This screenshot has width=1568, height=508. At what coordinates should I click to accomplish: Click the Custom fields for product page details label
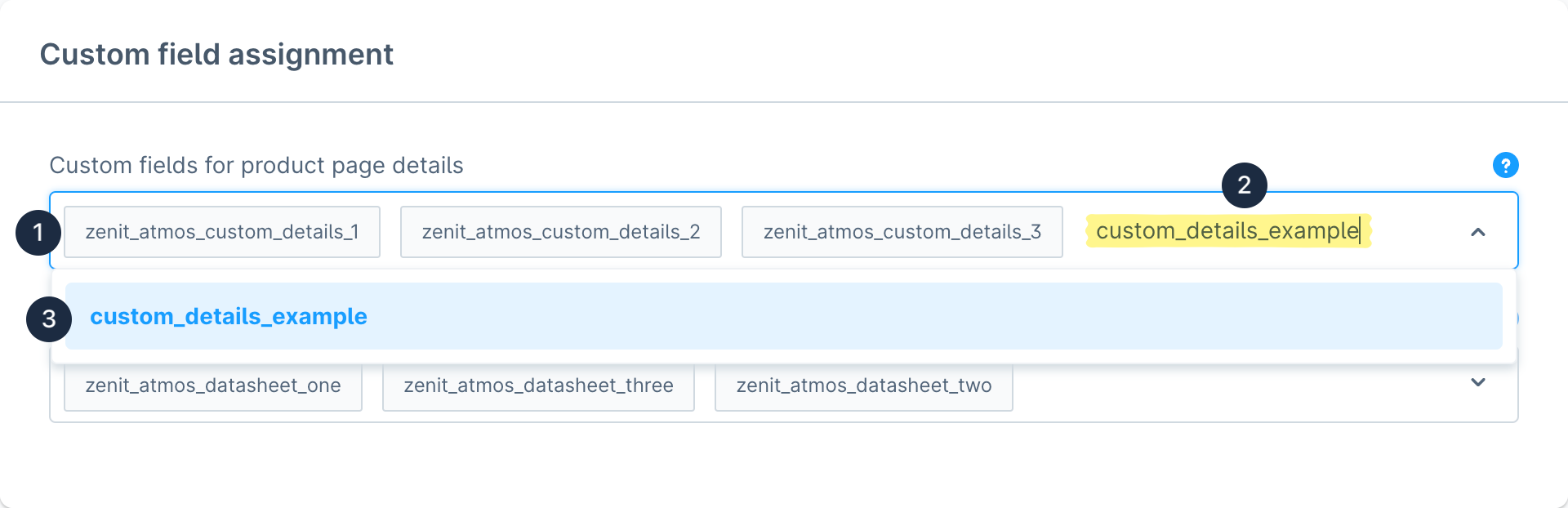pyautogui.click(x=256, y=166)
